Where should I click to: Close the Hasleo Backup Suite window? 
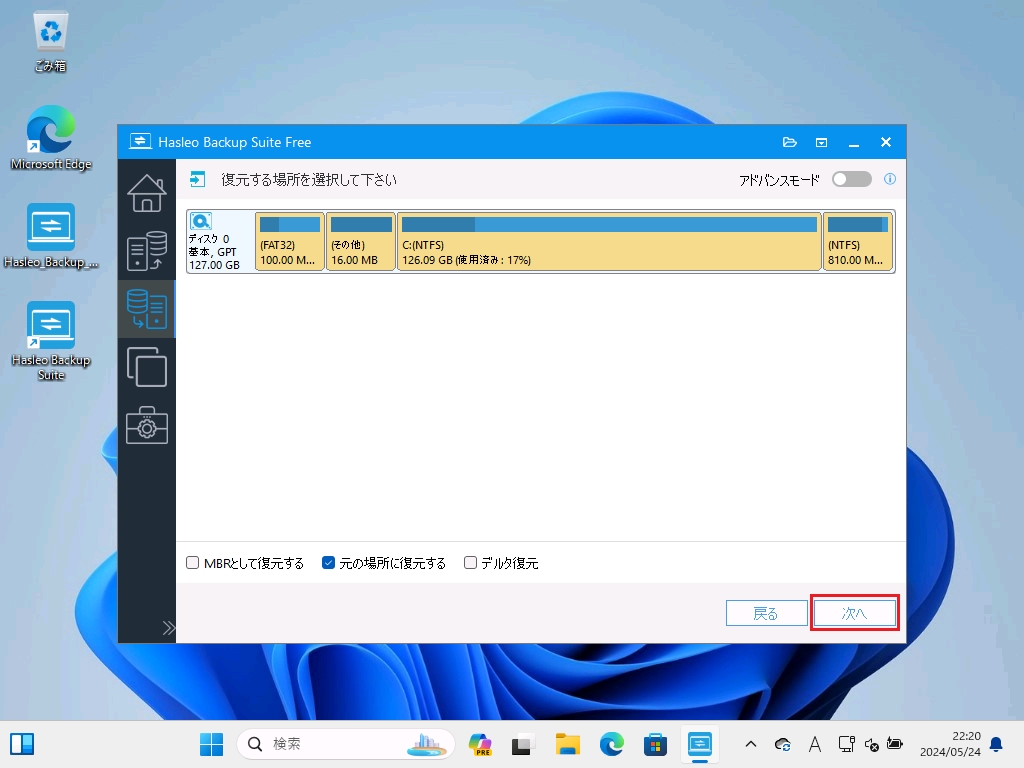click(886, 142)
